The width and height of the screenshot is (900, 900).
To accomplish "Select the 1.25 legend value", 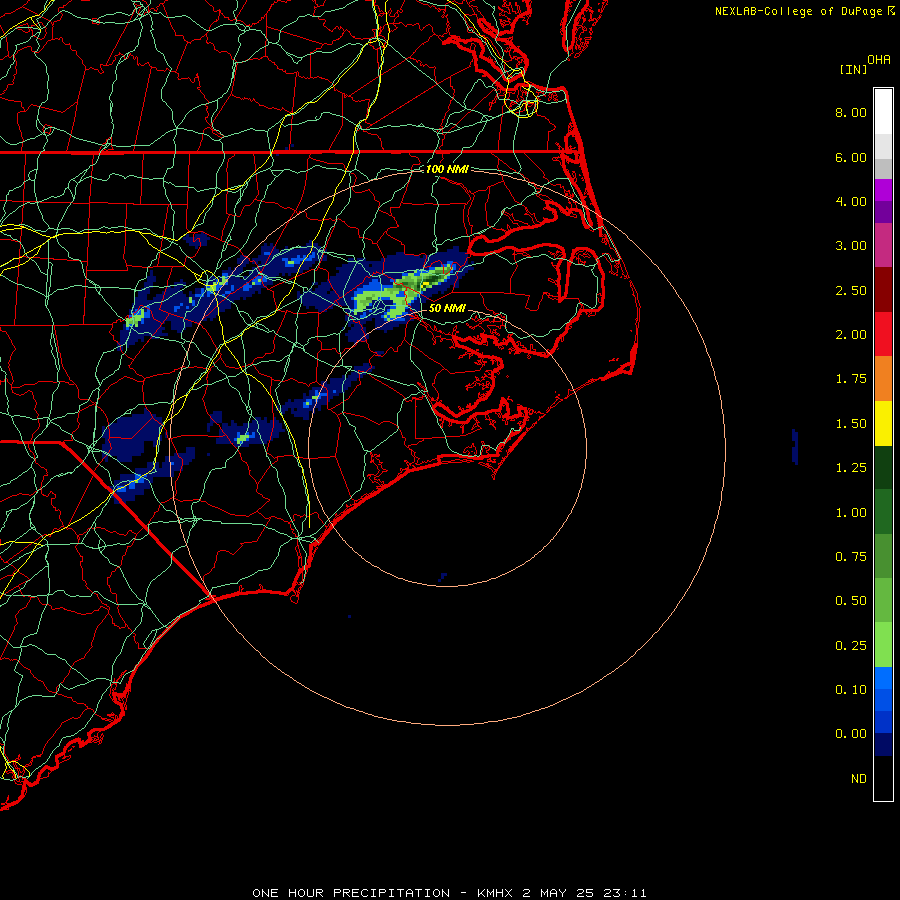I will coord(851,468).
